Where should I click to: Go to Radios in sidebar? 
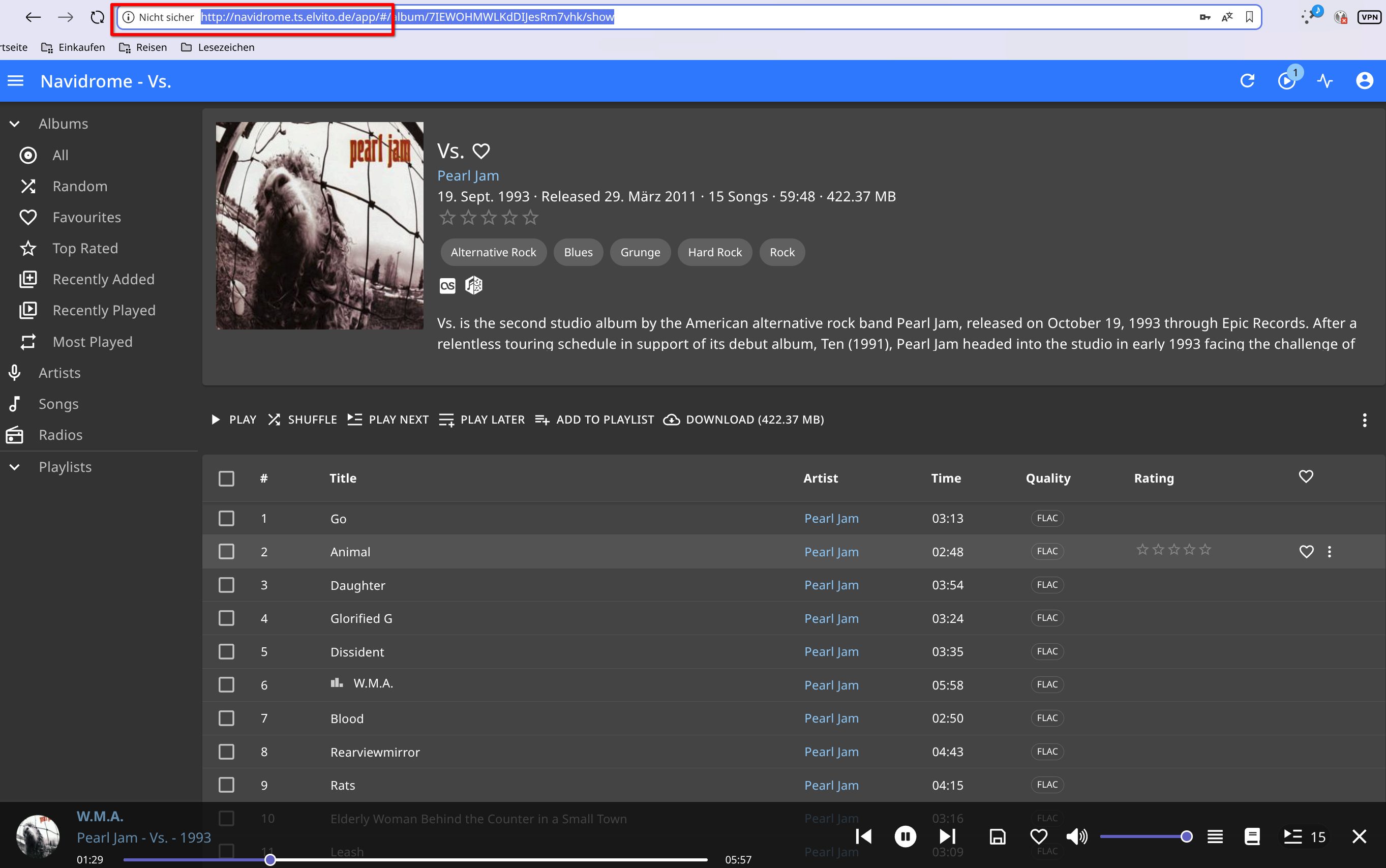pyautogui.click(x=99, y=435)
